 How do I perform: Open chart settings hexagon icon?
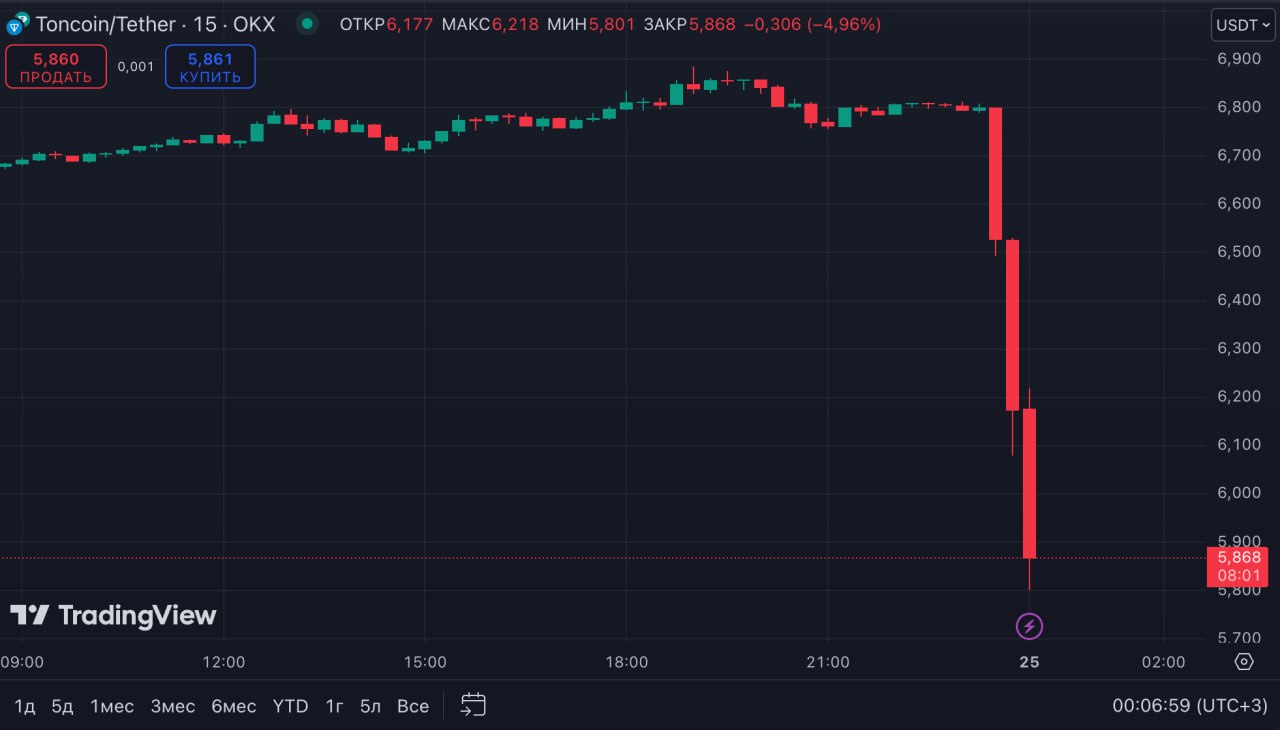1244,662
